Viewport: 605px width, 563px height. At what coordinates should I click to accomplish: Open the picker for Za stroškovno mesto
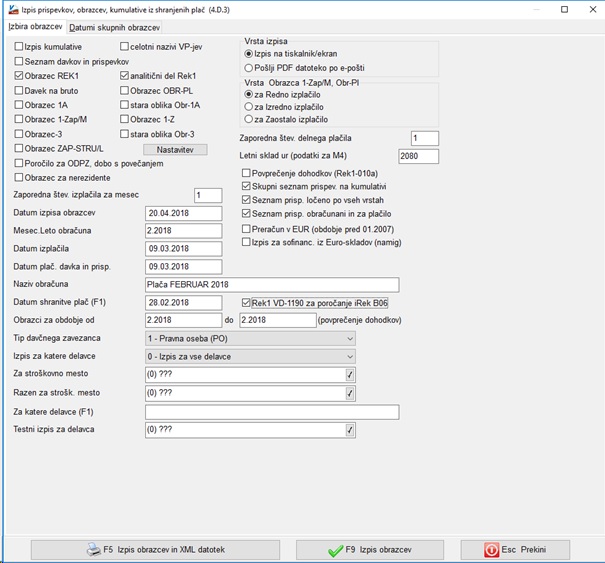click(x=350, y=375)
